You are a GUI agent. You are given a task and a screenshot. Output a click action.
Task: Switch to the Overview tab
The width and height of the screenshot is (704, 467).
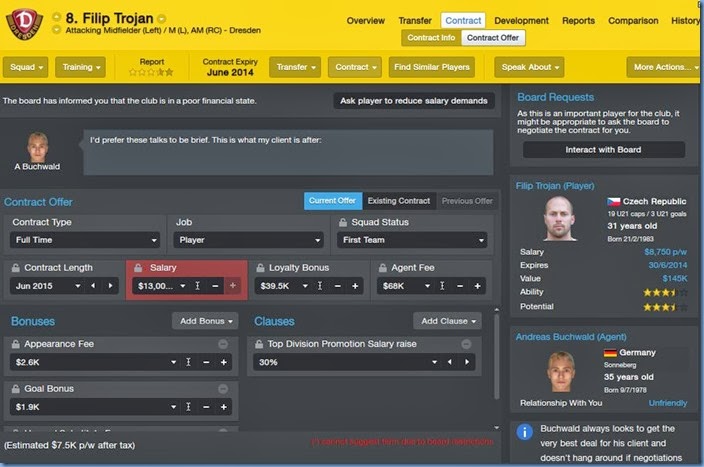365,21
